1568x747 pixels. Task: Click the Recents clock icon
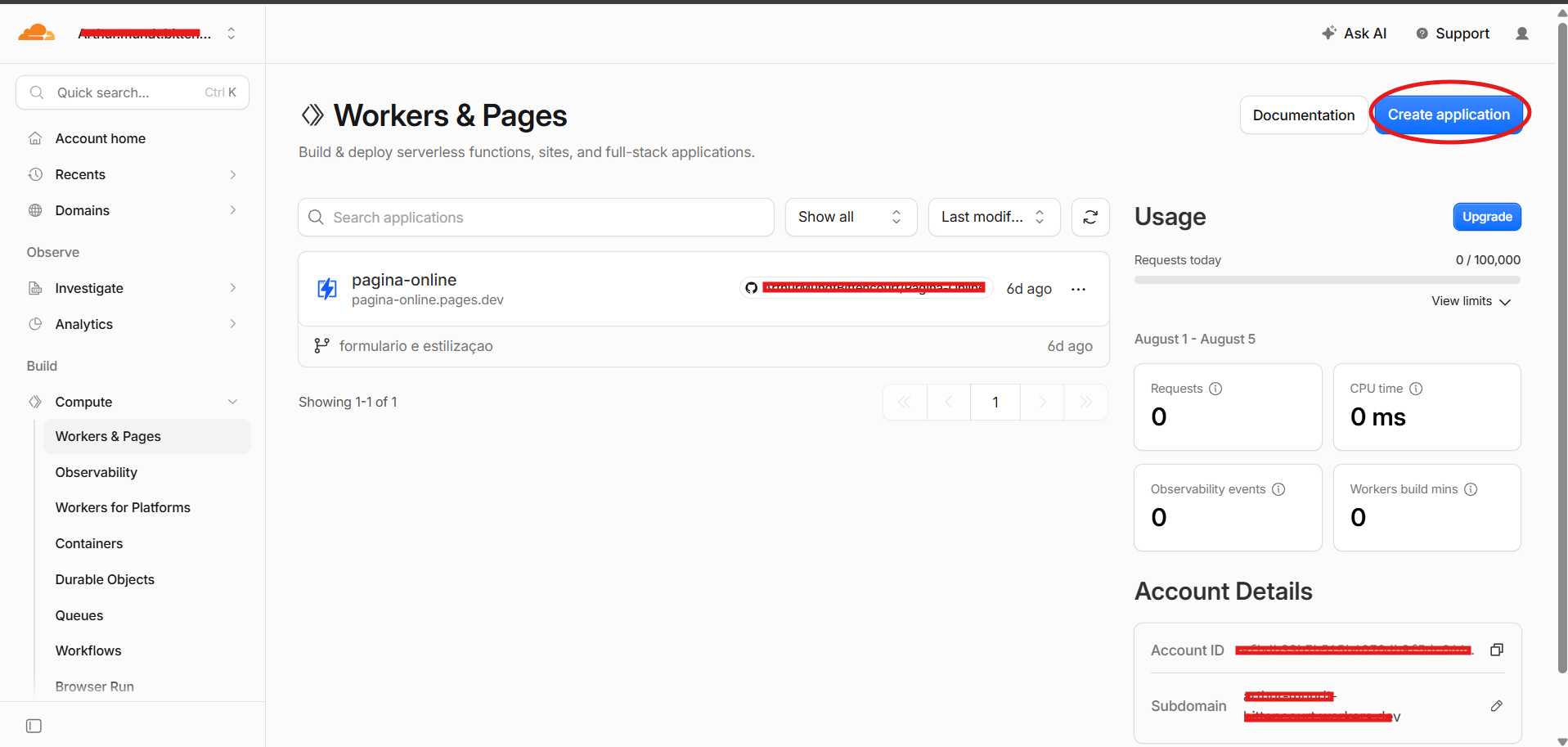[35, 174]
